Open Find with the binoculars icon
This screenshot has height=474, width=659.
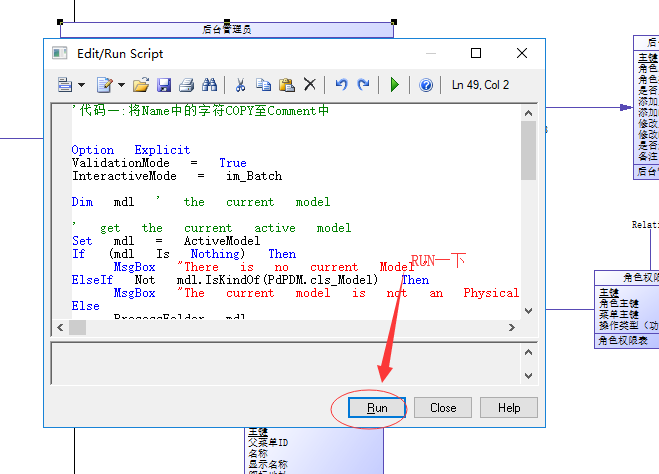click(210, 86)
